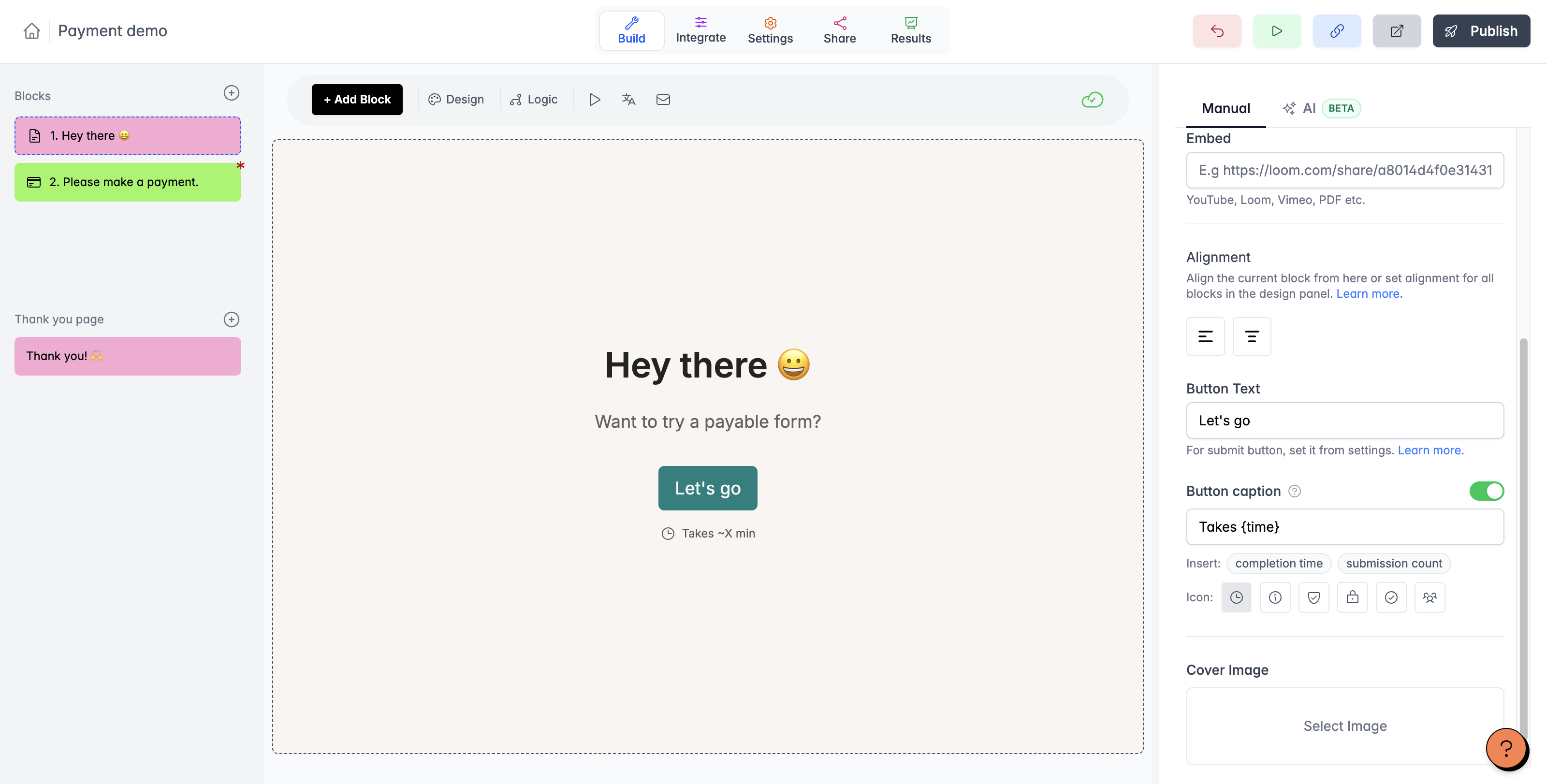Publish the form

(x=1481, y=30)
